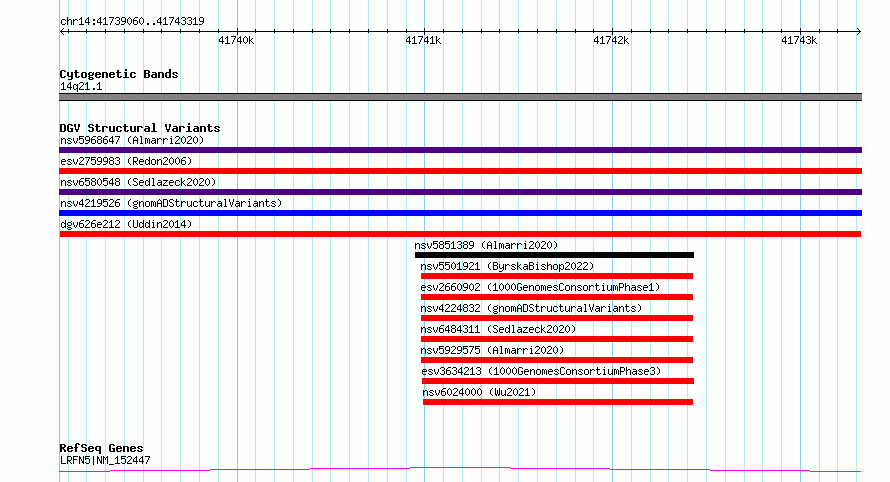Open variant esv2759983 (Redon2006) label
The image size is (890, 482).
coord(126,161)
